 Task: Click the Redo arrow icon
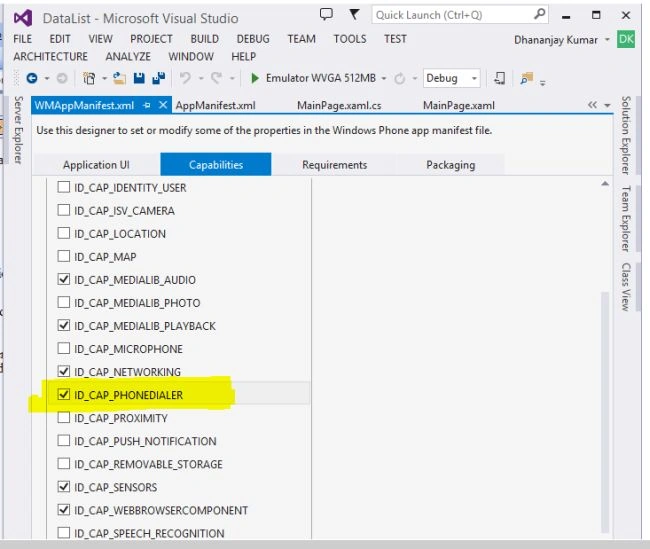point(217,78)
